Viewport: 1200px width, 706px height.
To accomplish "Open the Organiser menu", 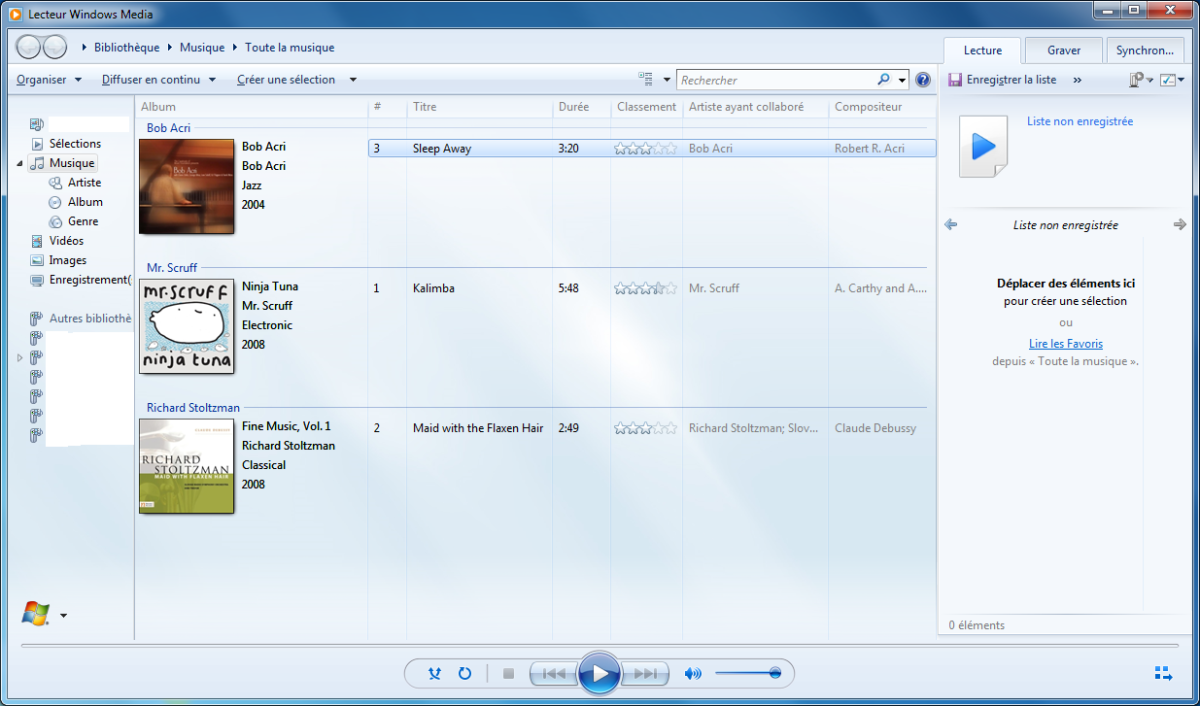I will (x=49, y=80).
